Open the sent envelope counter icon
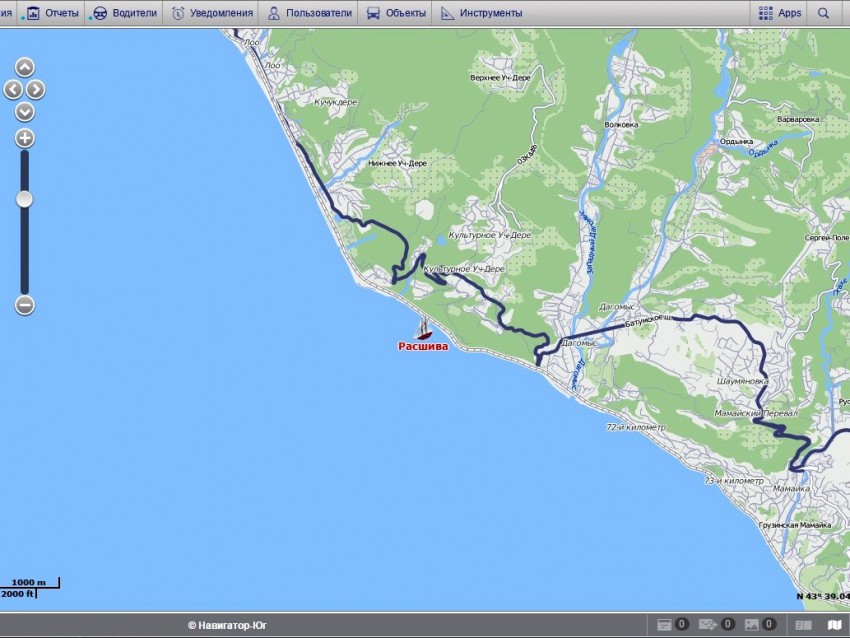The width and height of the screenshot is (850, 638). coord(708,625)
